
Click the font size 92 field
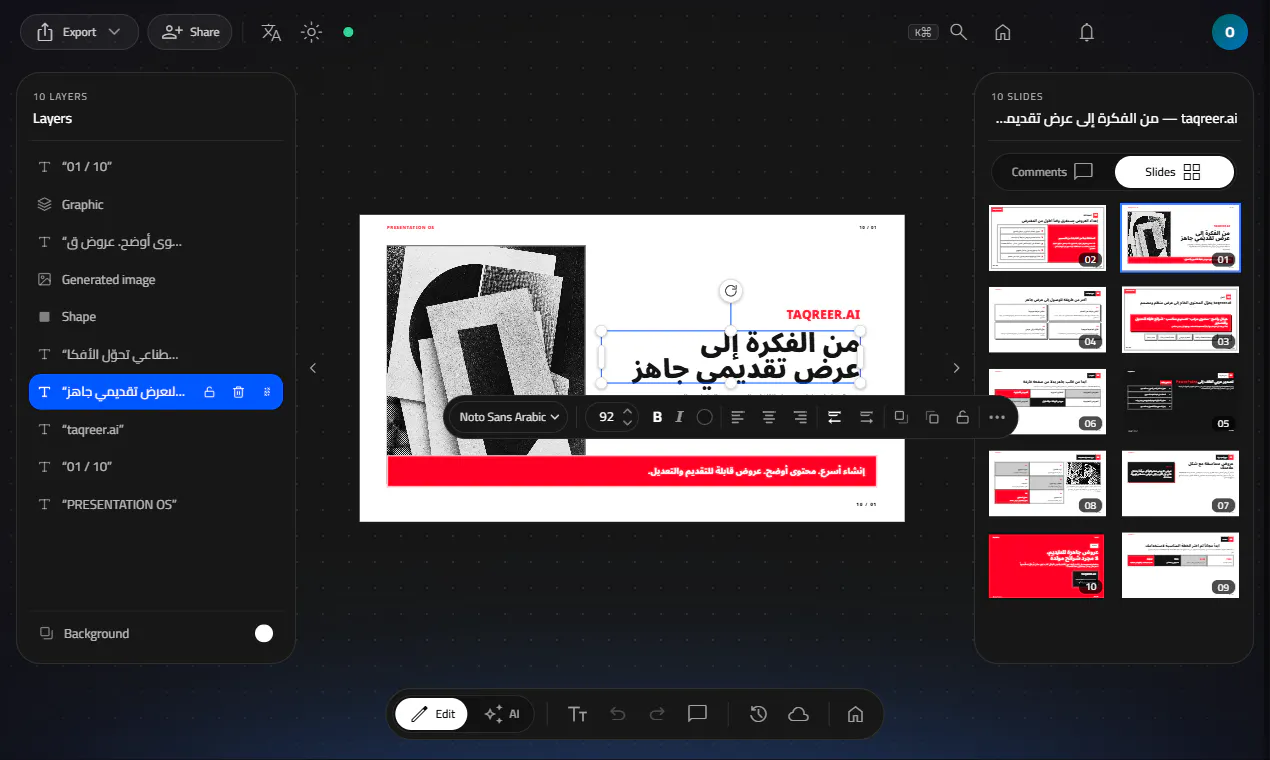click(x=606, y=417)
